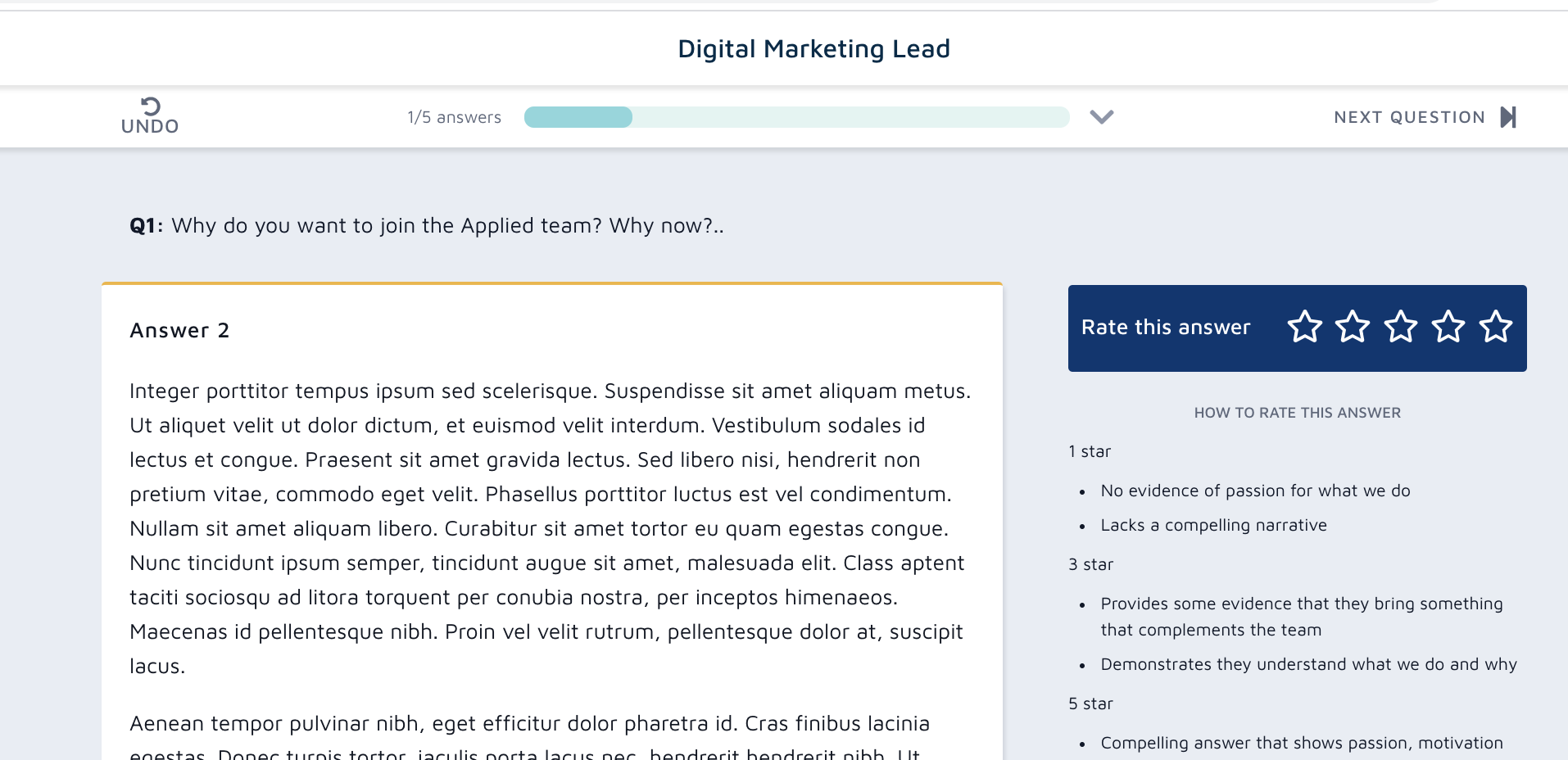Image resolution: width=1568 pixels, height=760 pixels.
Task: Click the 1/5 answers counter
Action: point(454,117)
